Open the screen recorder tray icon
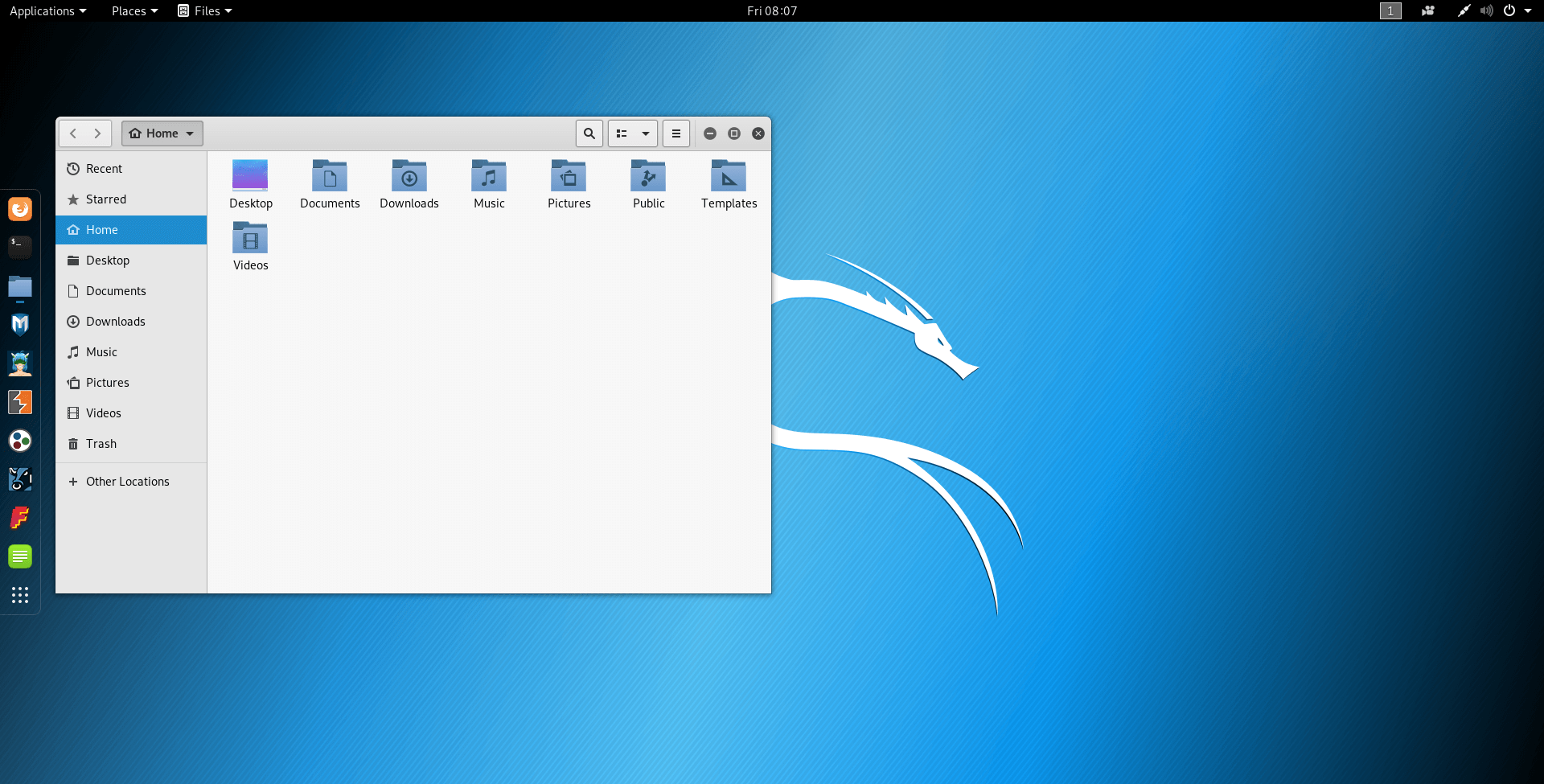 pyautogui.click(x=1428, y=10)
